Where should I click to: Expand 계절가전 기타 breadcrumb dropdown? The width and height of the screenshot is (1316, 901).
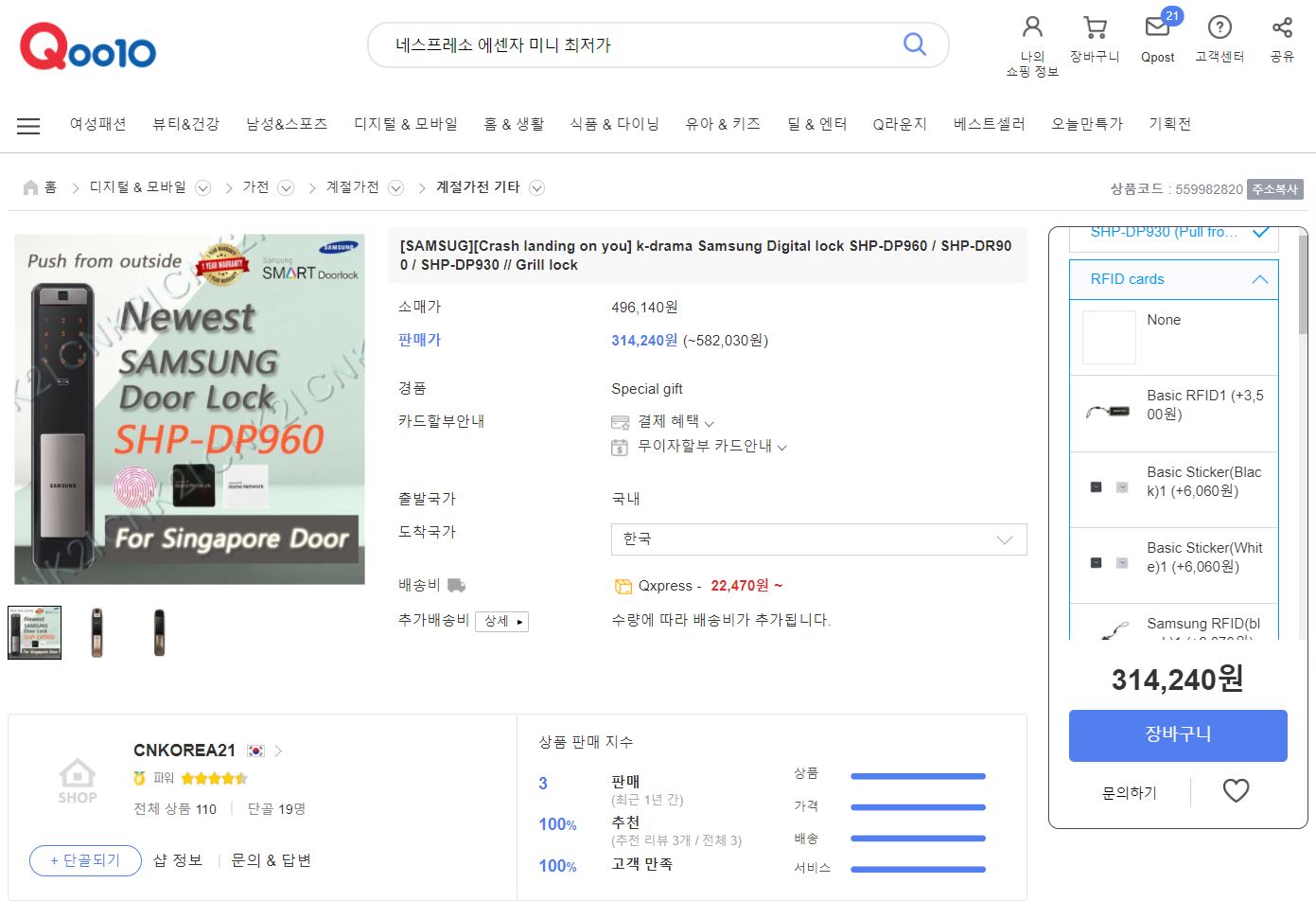536,187
